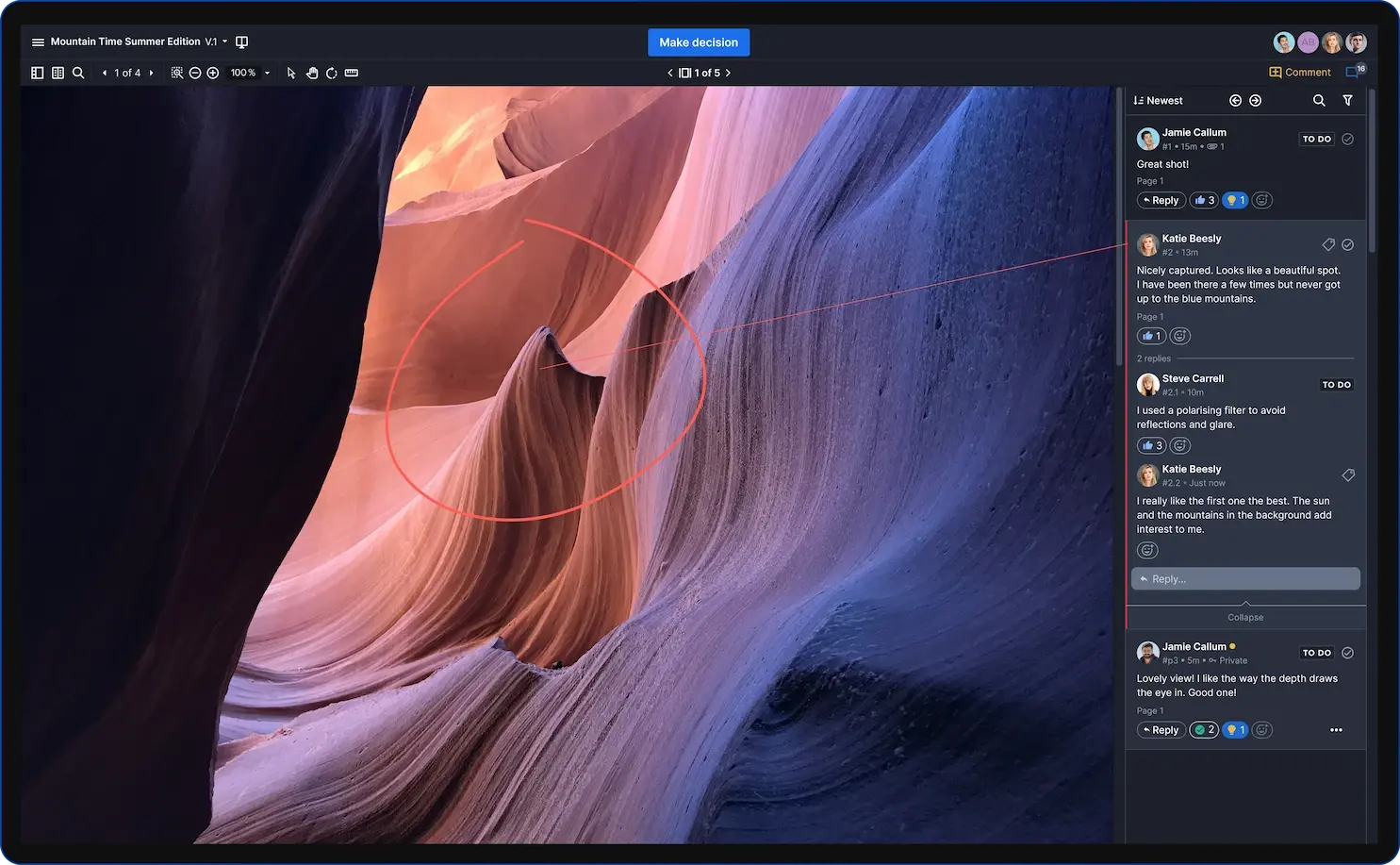
Task: Select the Measure ruler tool
Action: [351, 72]
